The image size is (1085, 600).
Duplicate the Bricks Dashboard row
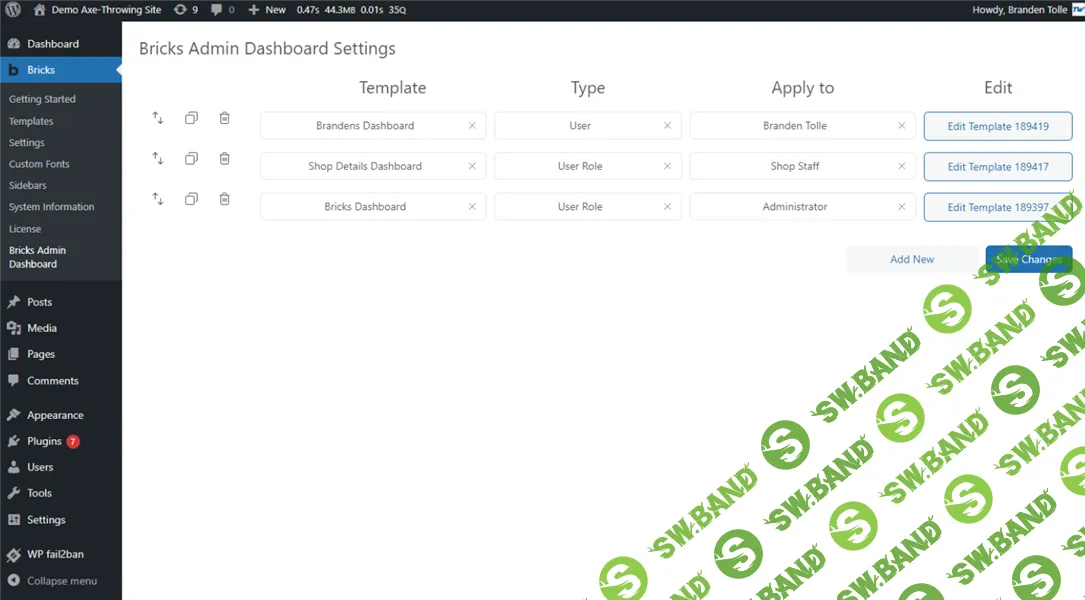point(191,199)
